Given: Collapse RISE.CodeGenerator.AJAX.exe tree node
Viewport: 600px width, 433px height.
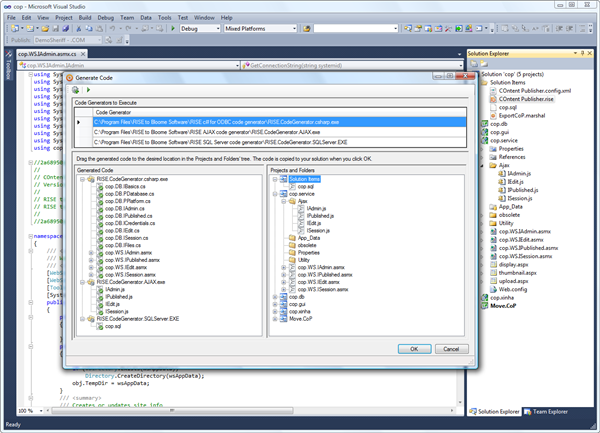Looking at the screenshot, I should click(x=82, y=282).
